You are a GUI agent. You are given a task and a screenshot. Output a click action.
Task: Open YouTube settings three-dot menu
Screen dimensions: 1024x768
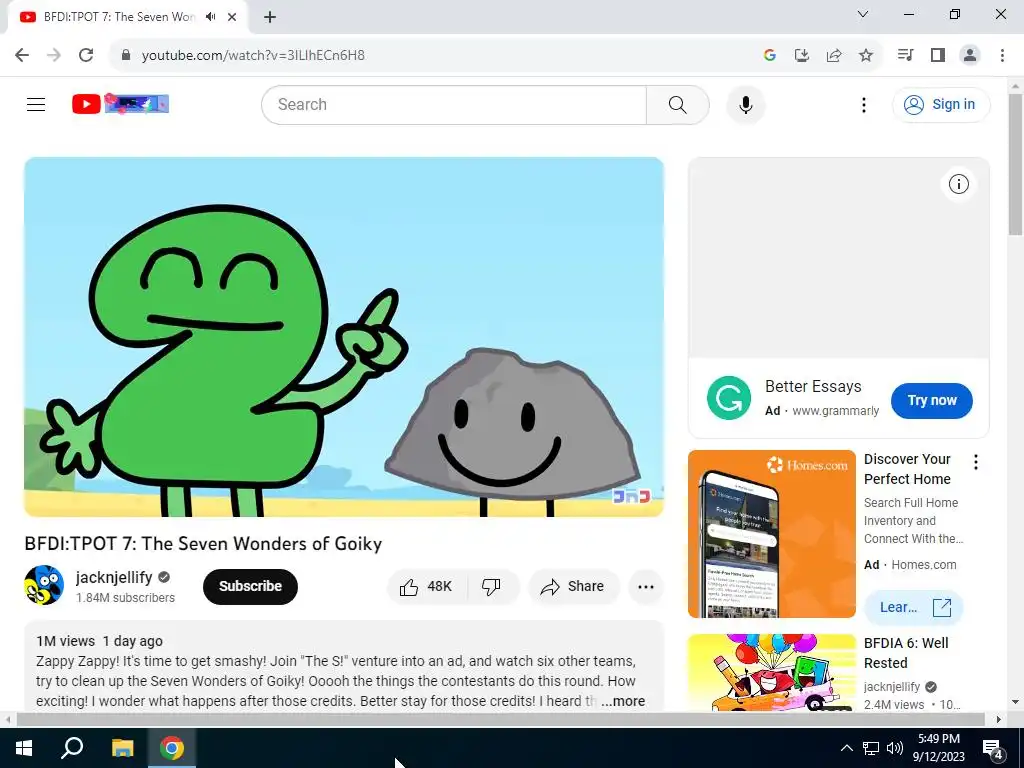[863, 104]
